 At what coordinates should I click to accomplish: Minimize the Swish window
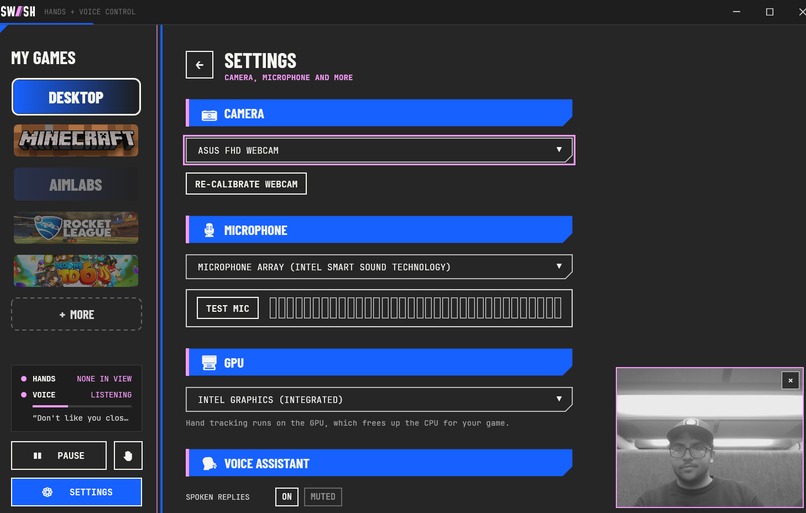[x=737, y=11]
